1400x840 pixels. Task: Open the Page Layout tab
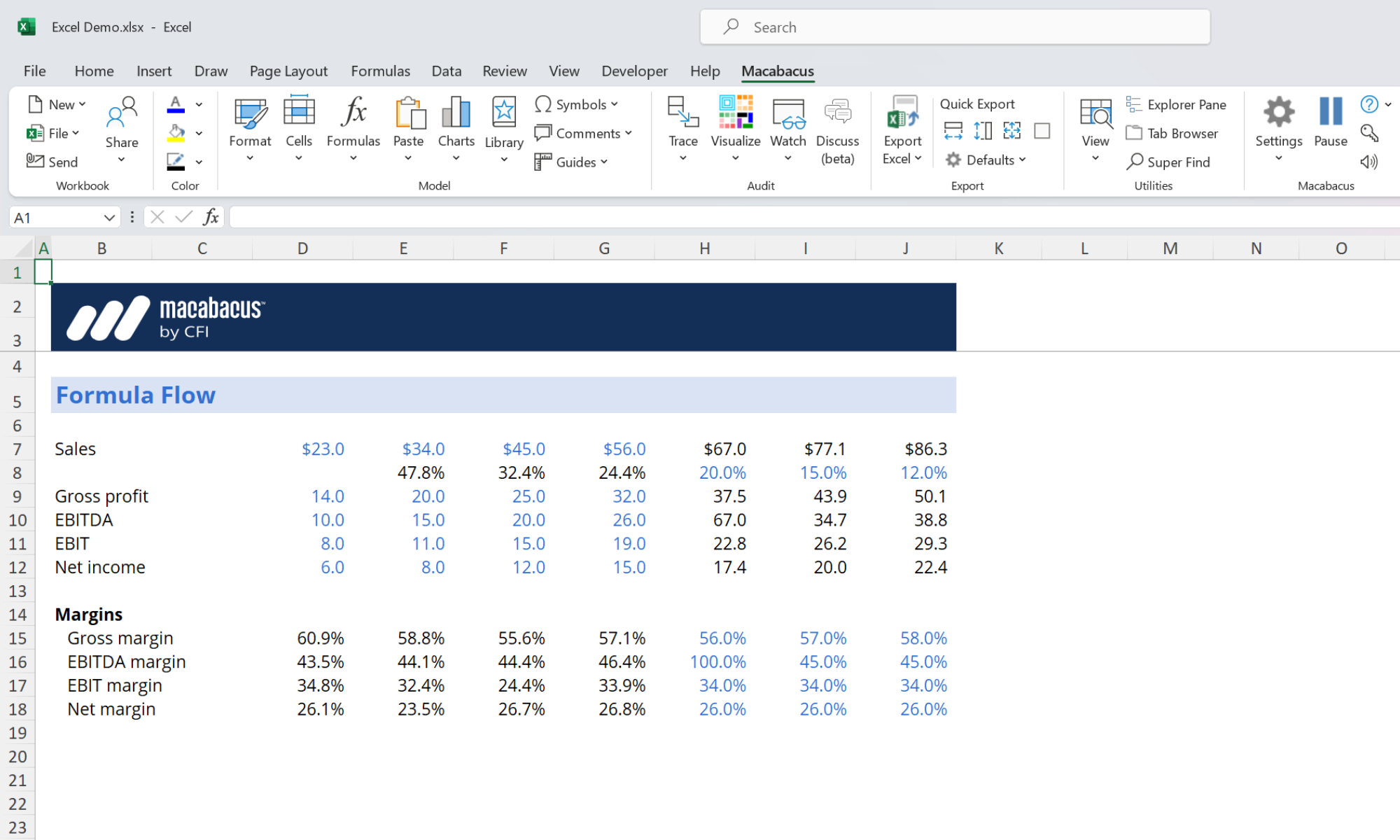288,71
